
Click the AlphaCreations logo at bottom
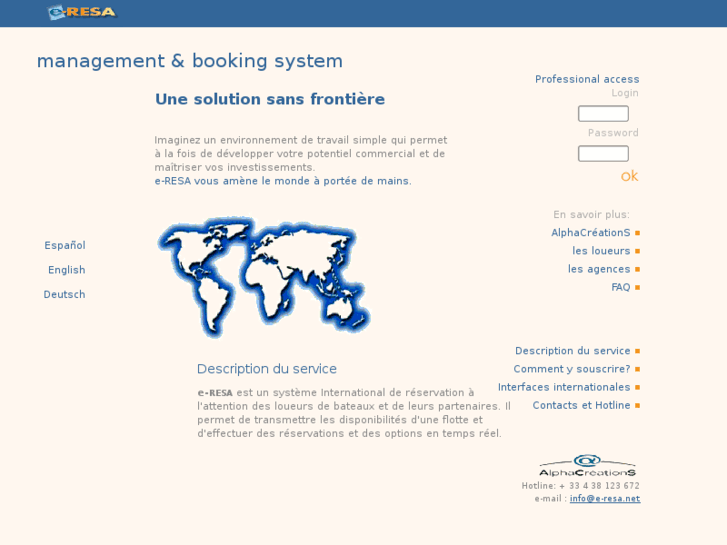tap(587, 466)
